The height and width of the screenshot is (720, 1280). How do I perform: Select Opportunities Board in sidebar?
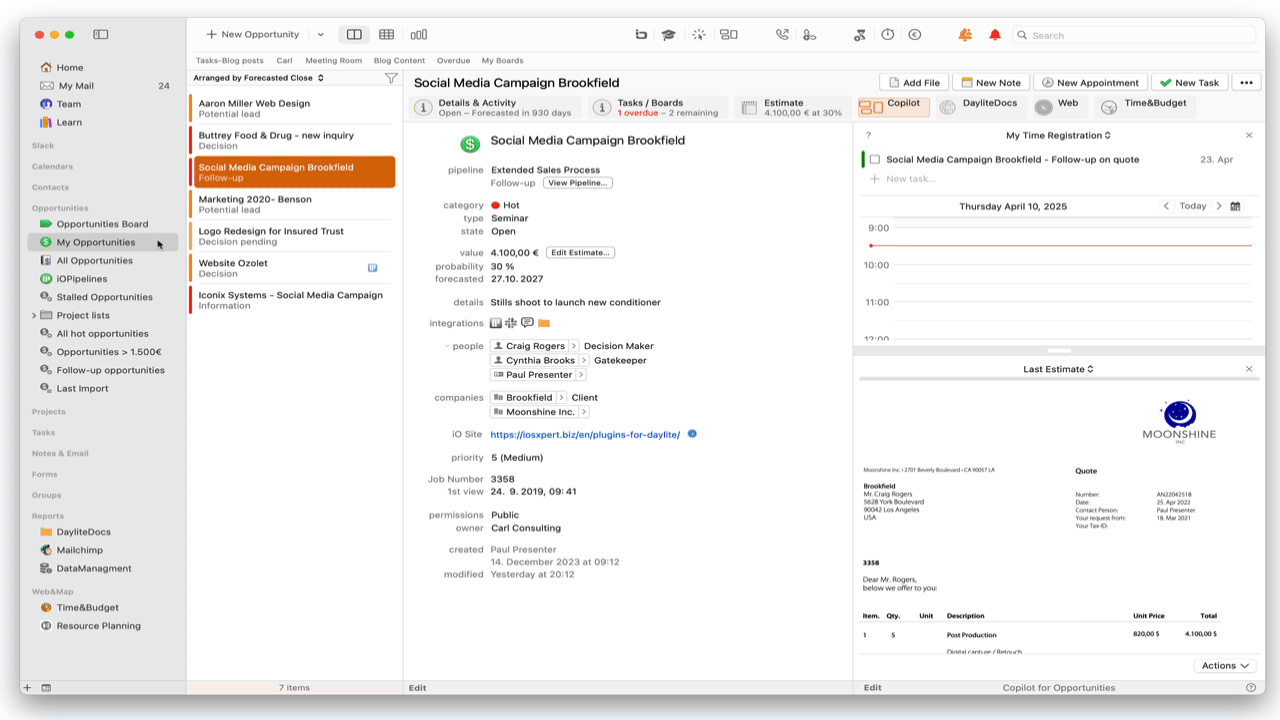coord(102,224)
